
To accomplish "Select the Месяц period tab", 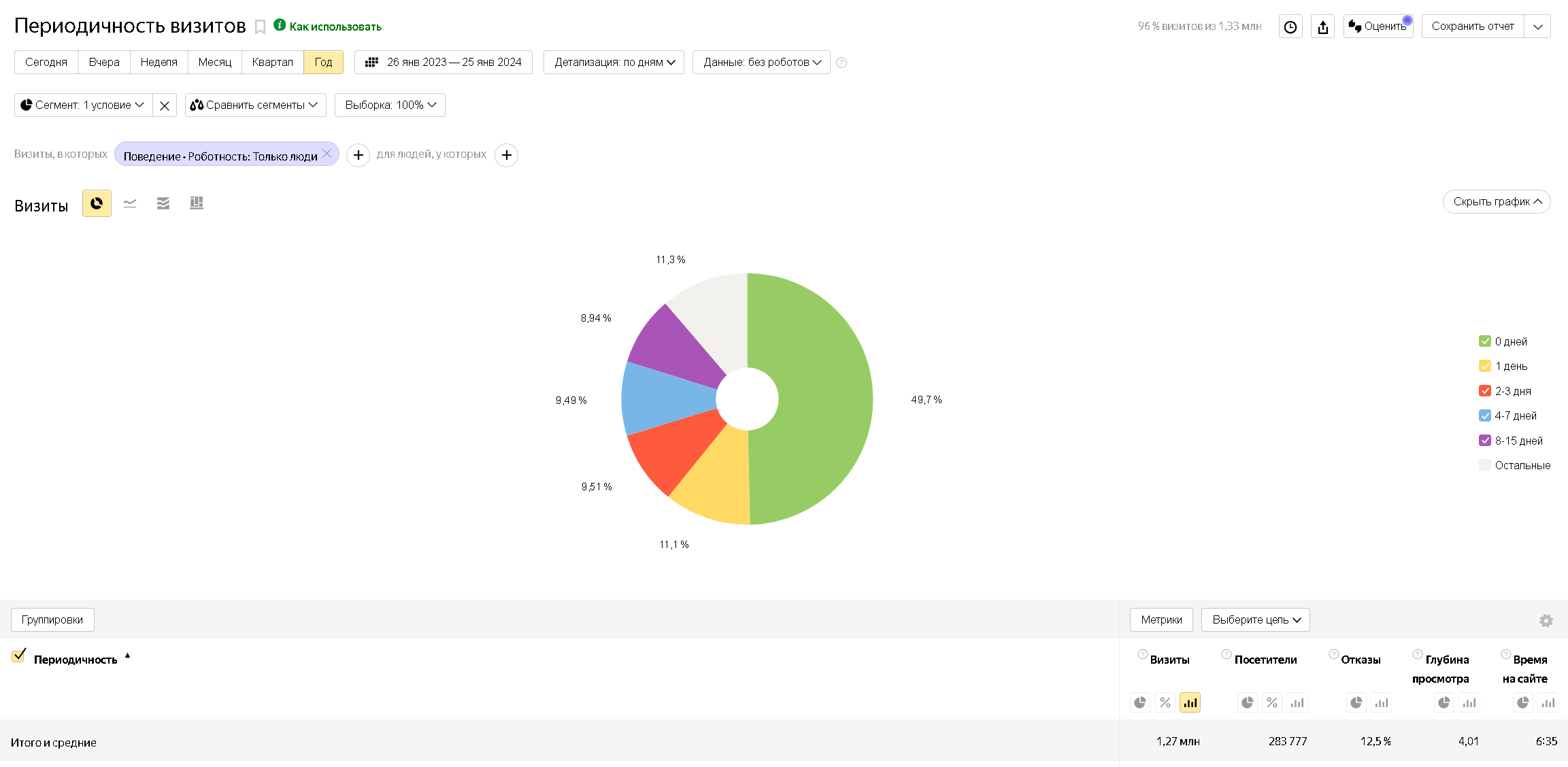I will point(215,63).
